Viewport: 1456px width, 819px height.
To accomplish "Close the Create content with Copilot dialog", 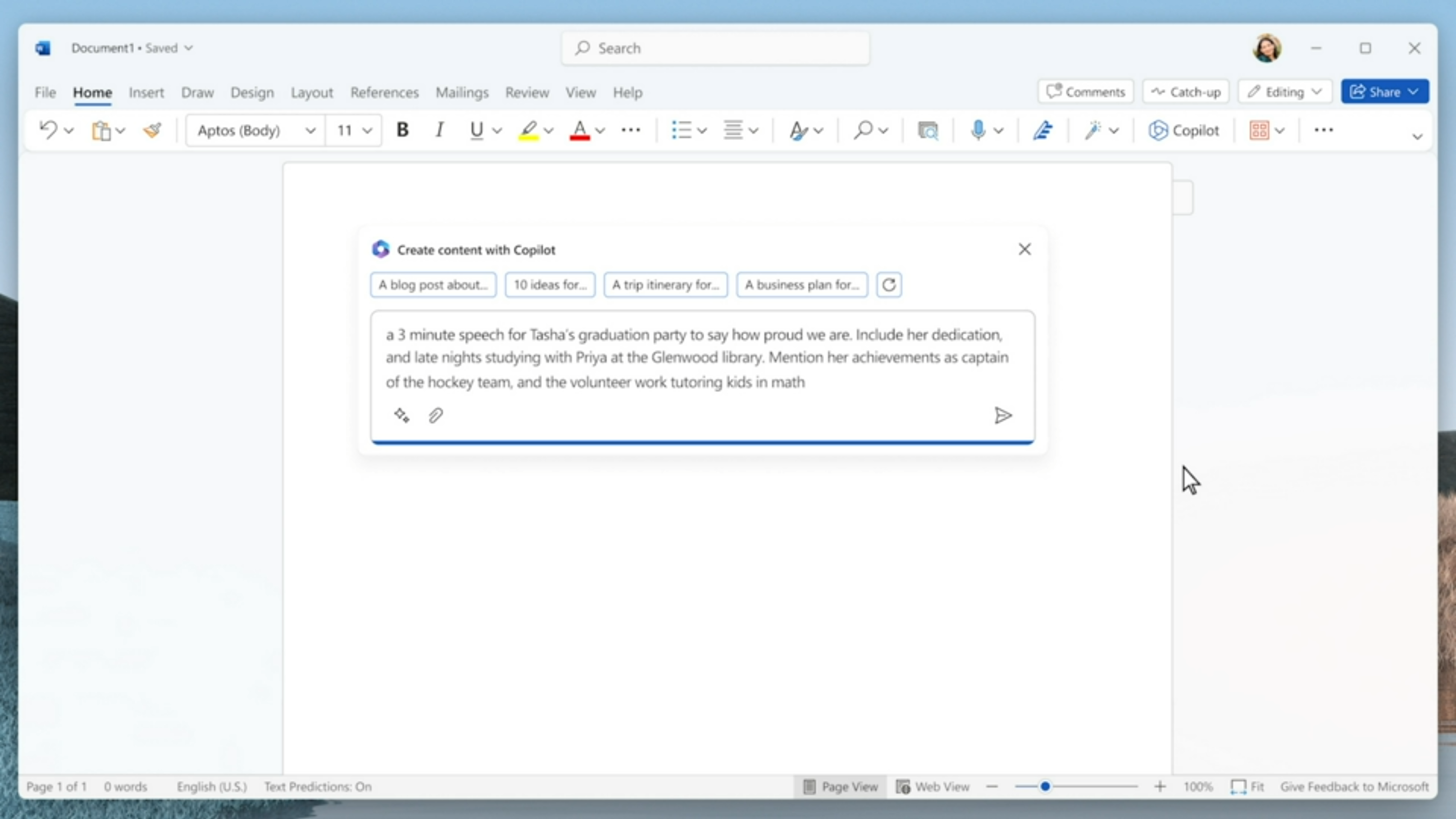I will click(1024, 249).
